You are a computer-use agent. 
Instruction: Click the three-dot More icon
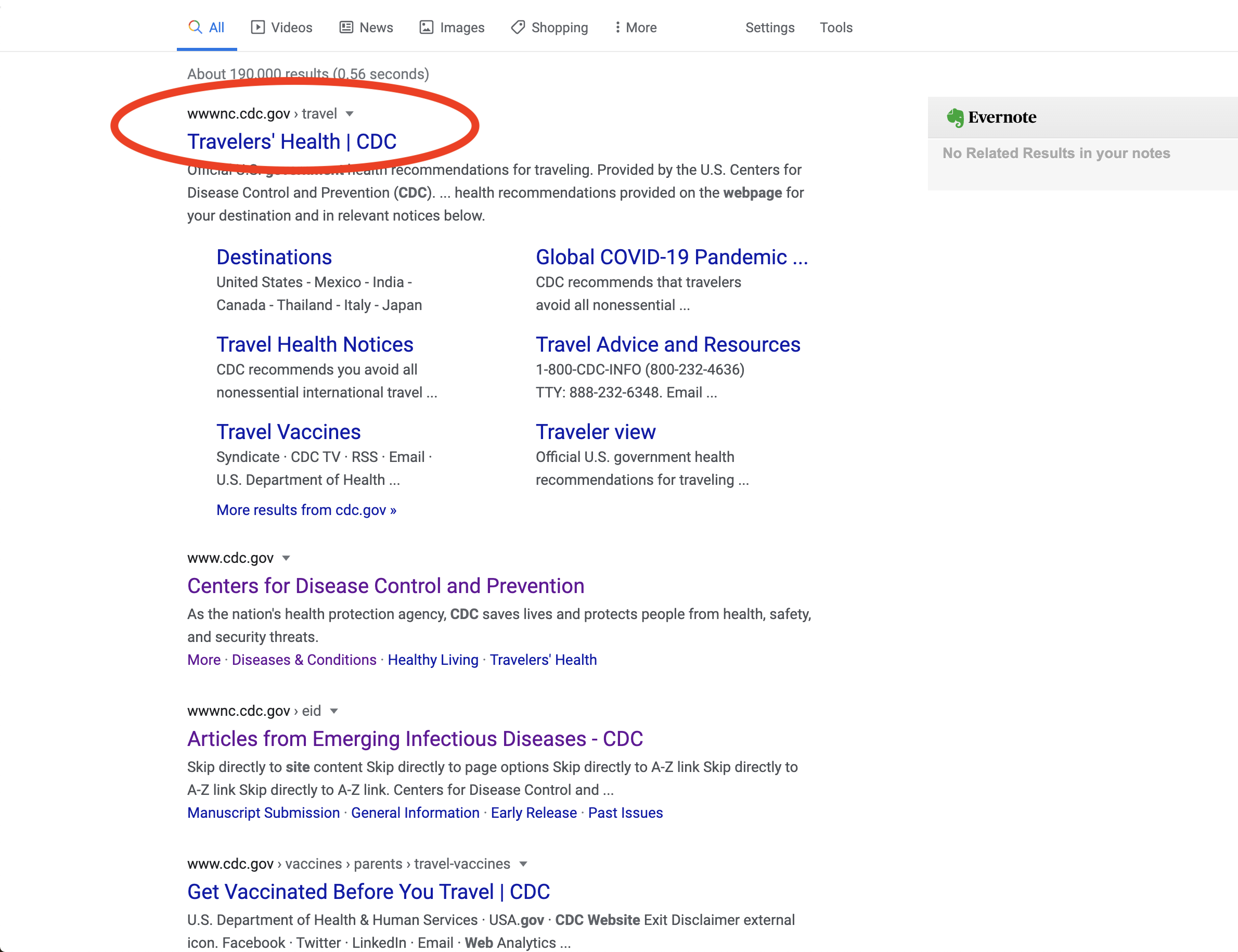(x=617, y=27)
